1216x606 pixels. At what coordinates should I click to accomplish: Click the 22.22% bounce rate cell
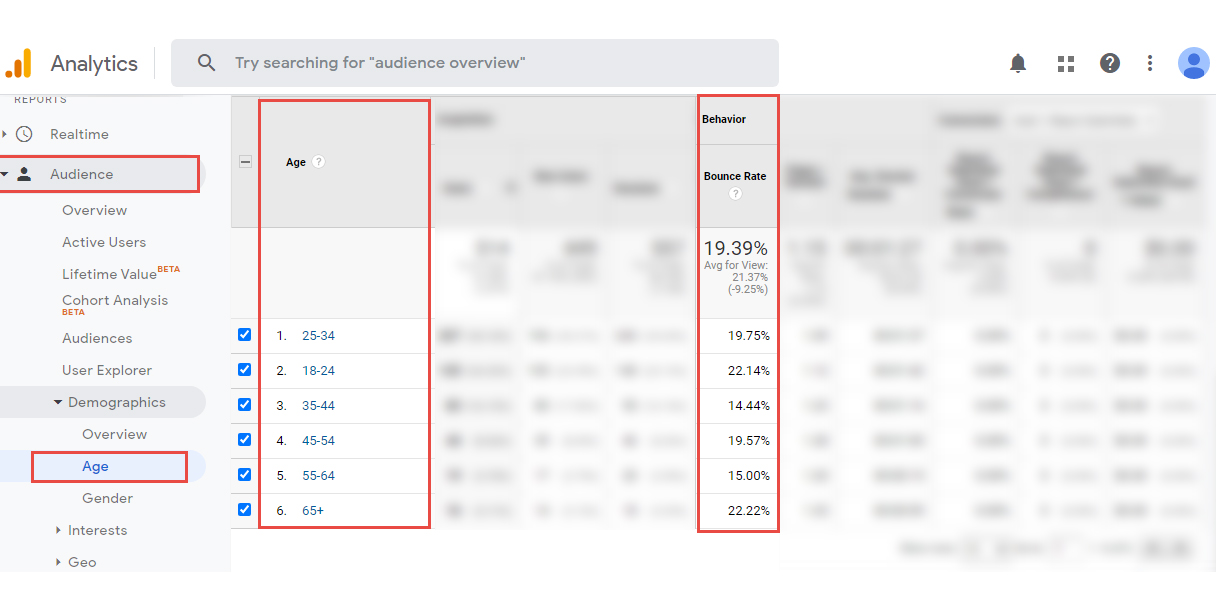[x=749, y=511]
